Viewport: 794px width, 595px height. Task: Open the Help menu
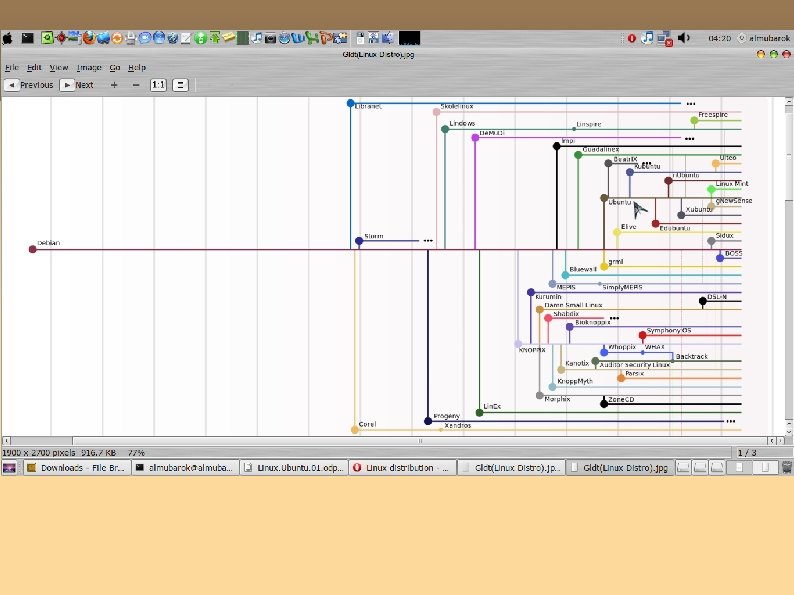137,67
